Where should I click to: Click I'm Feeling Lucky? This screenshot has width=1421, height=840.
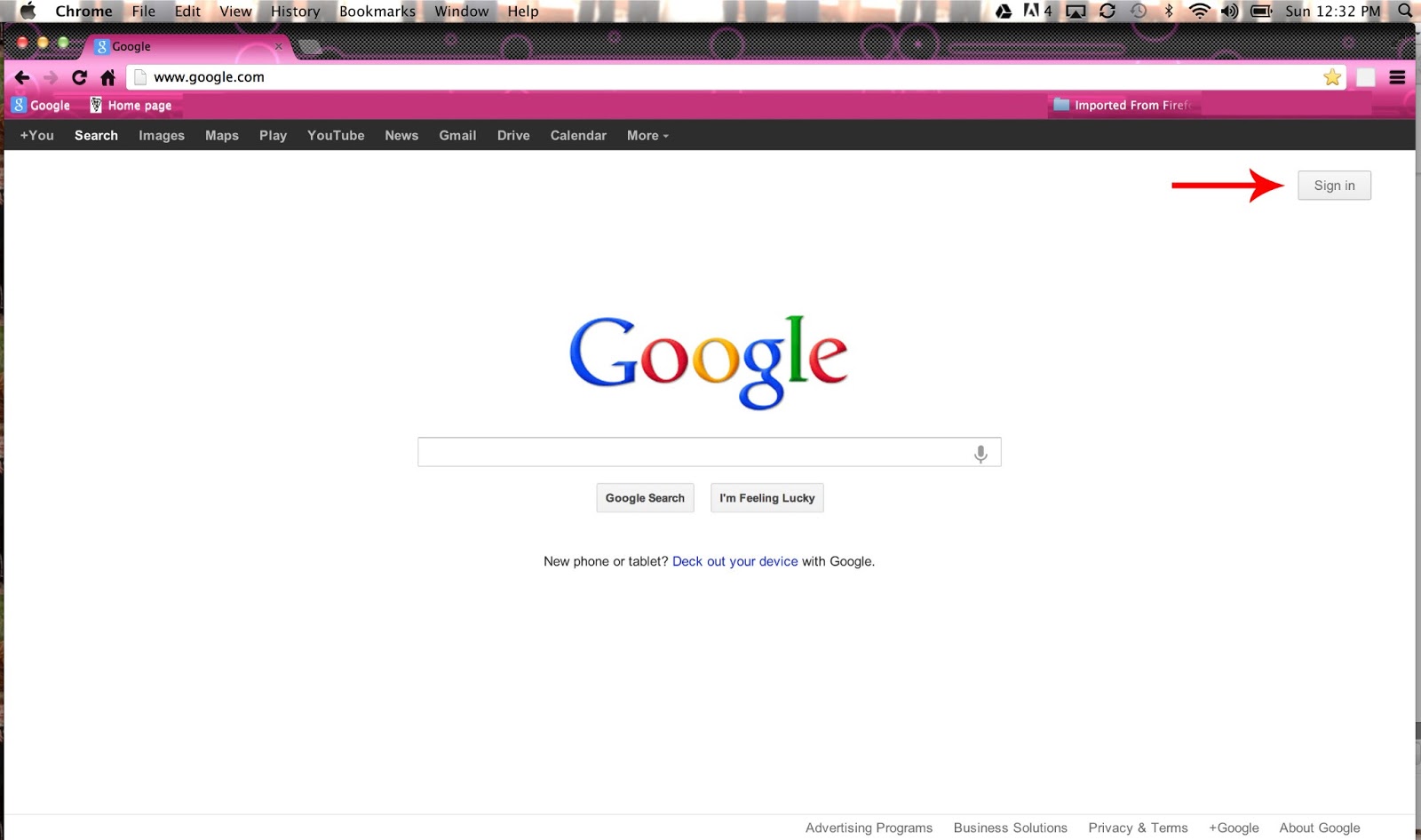(766, 498)
